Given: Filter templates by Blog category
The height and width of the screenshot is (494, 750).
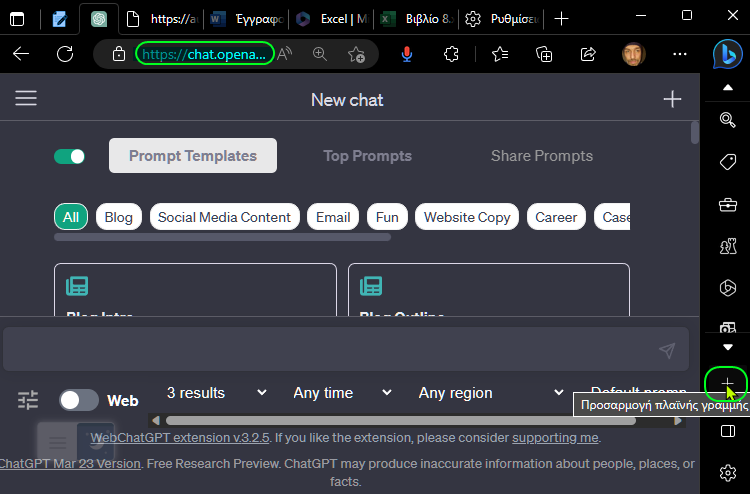Looking at the screenshot, I should (119, 217).
